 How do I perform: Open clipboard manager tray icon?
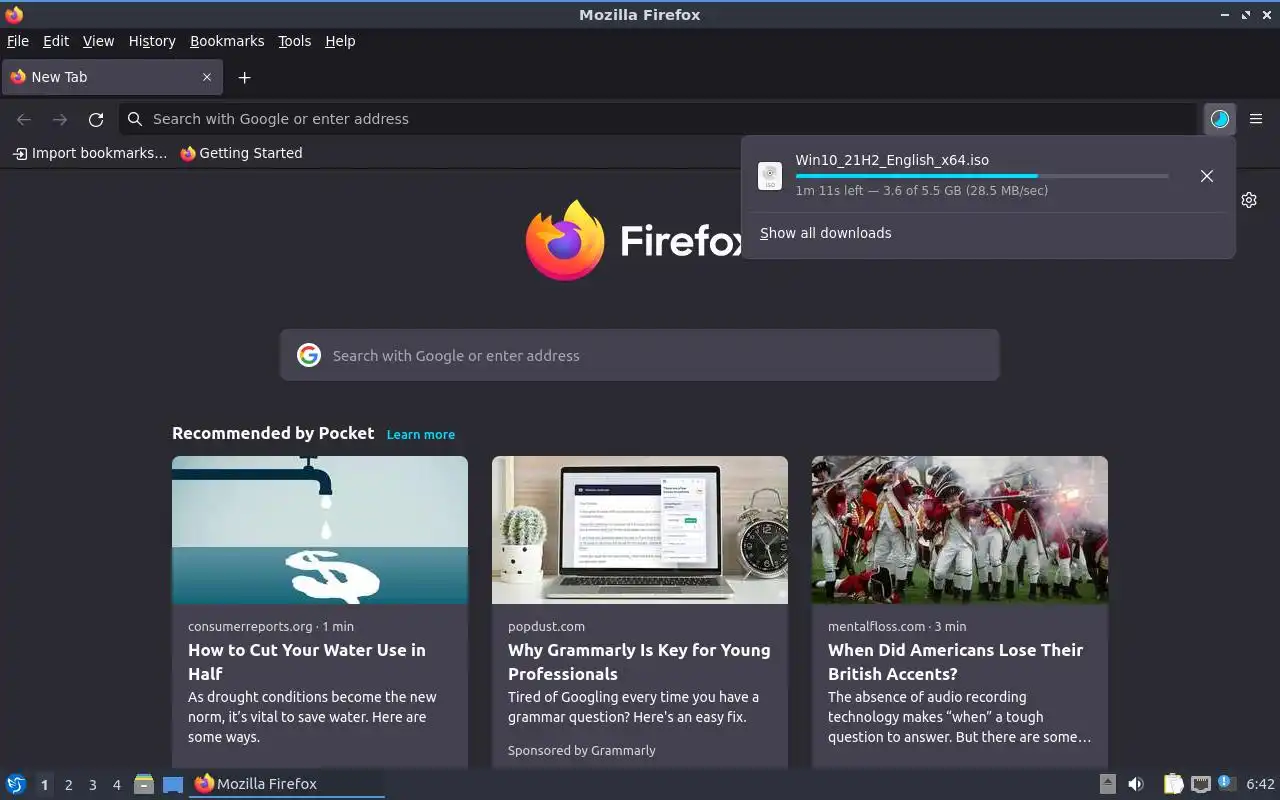pyautogui.click(x=1173, y=784)
